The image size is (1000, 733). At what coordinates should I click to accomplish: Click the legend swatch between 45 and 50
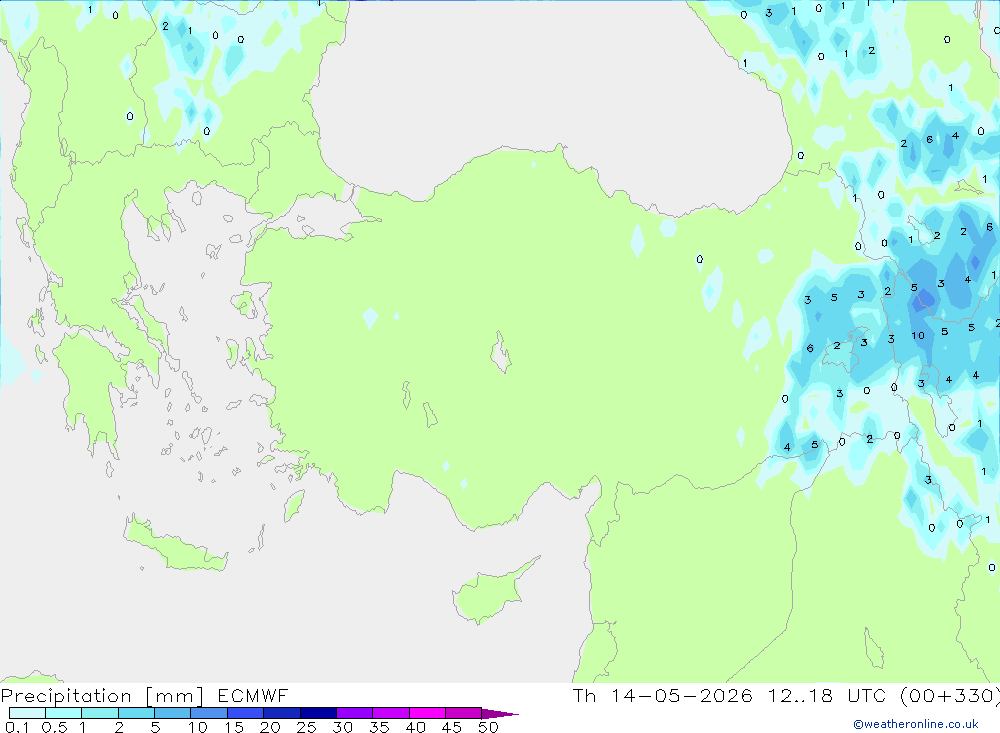coord(464,713)
